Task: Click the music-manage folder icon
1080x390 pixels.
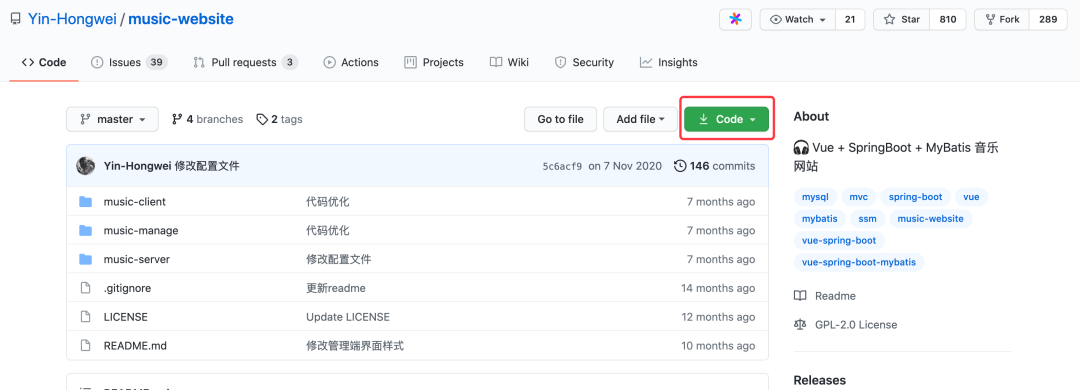Action: [85, 230]
